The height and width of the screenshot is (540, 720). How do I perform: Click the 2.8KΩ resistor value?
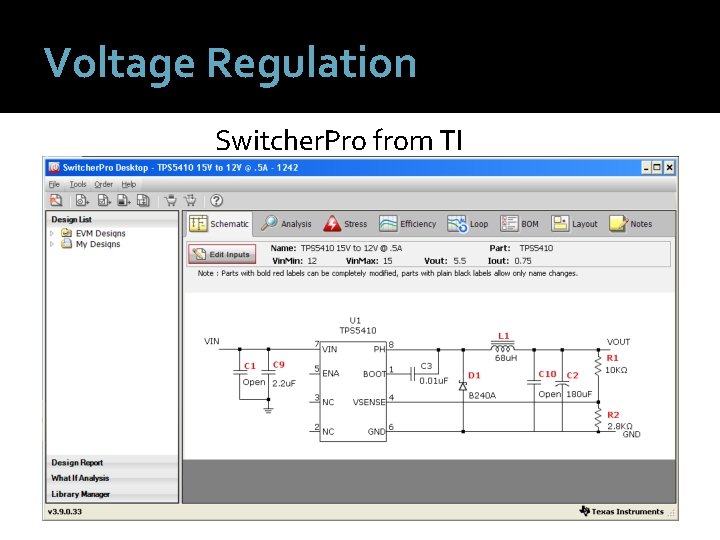619,426
